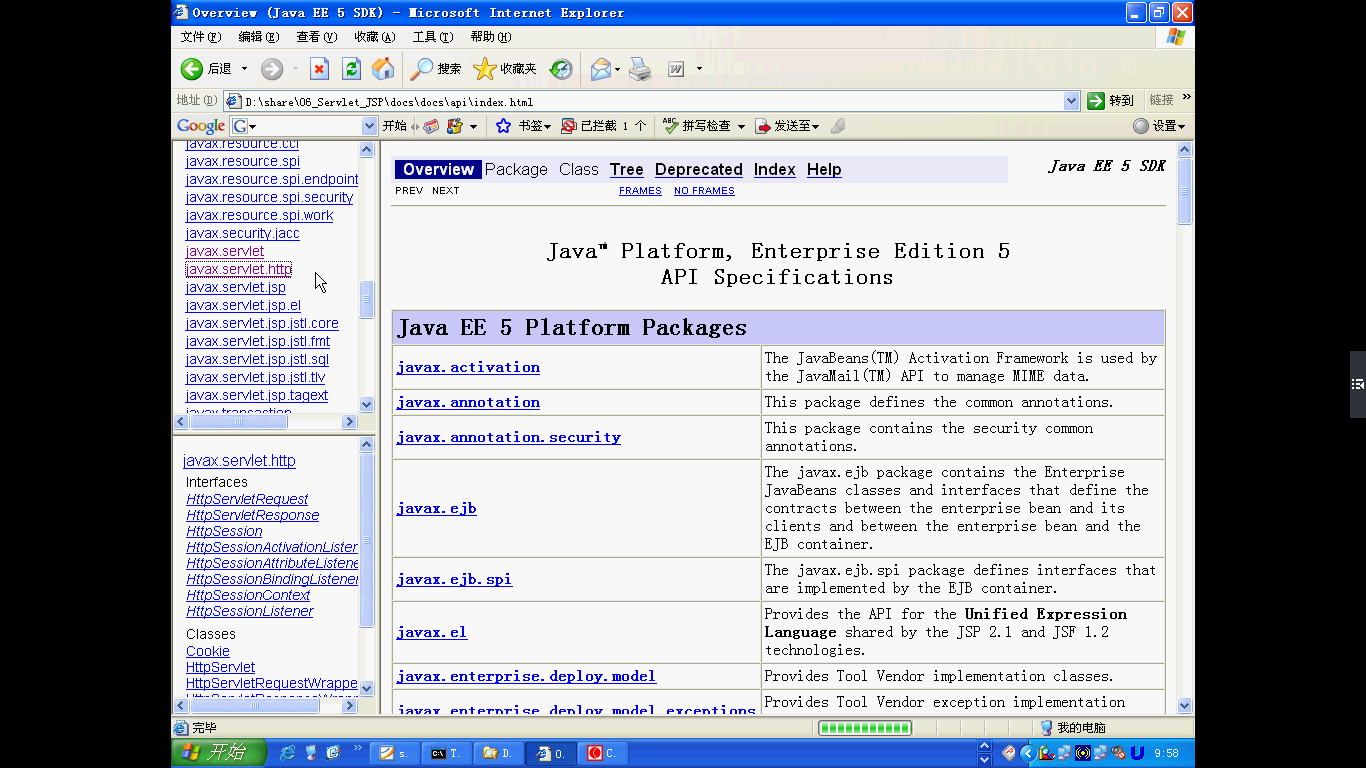Click the main page vertical scrollbar thumb
The height and width of the screenshot is (768, 1366).
[1185, 191]
